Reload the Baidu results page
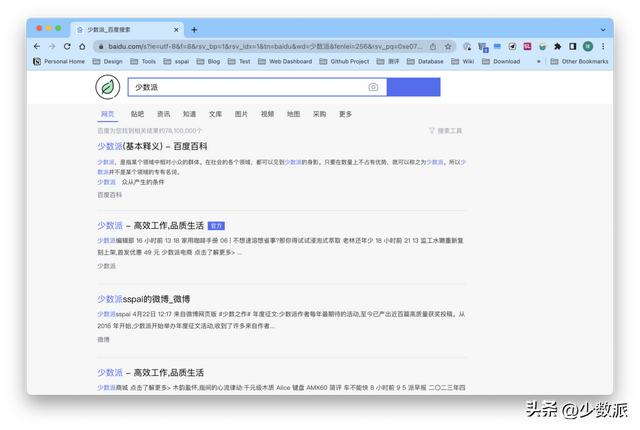The width and height of the screenshot is (640, 430). pyautogui.click(x=67, y=47)
